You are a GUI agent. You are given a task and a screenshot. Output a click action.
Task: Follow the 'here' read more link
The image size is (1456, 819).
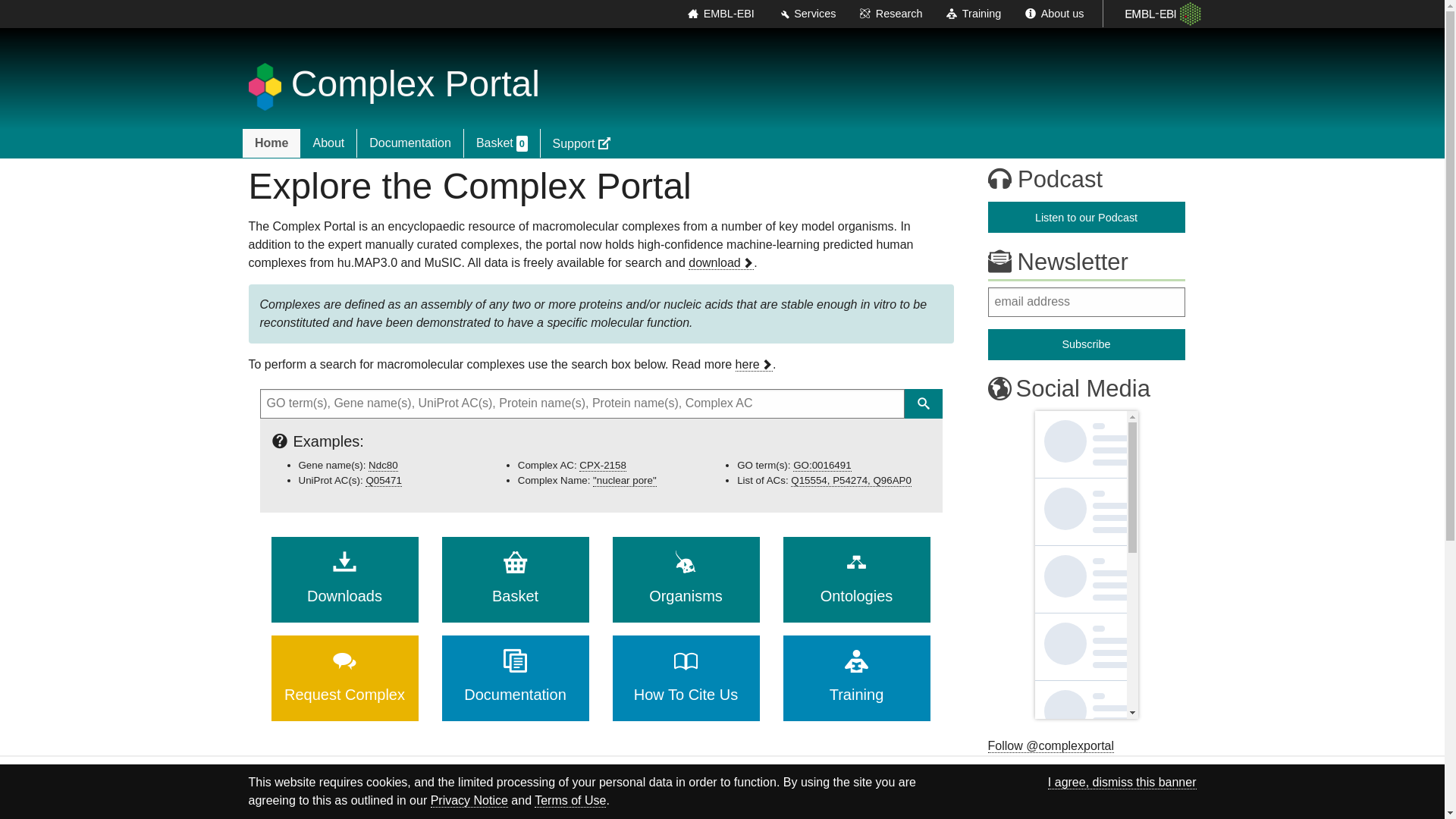(754, 365)
